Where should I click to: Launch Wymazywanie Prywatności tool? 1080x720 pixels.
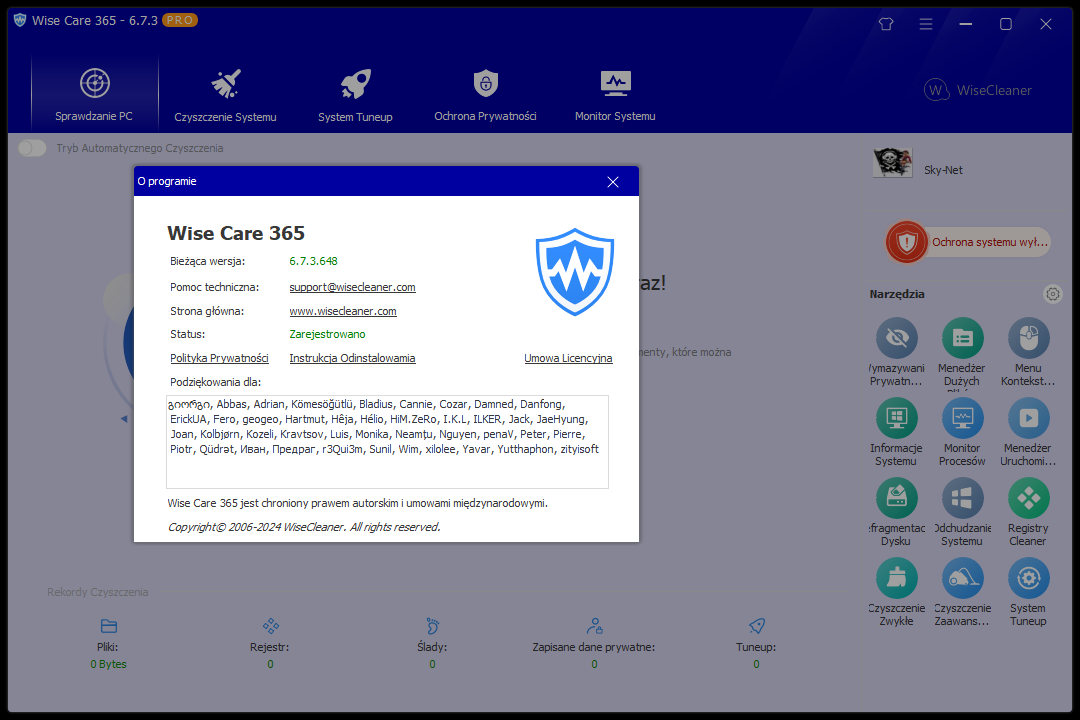point(896,352)
